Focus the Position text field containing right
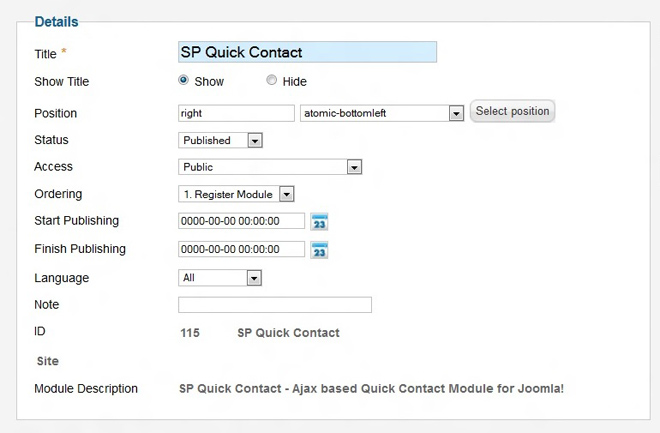The width and height of the screenshot is (660, 433). point(236,113)
